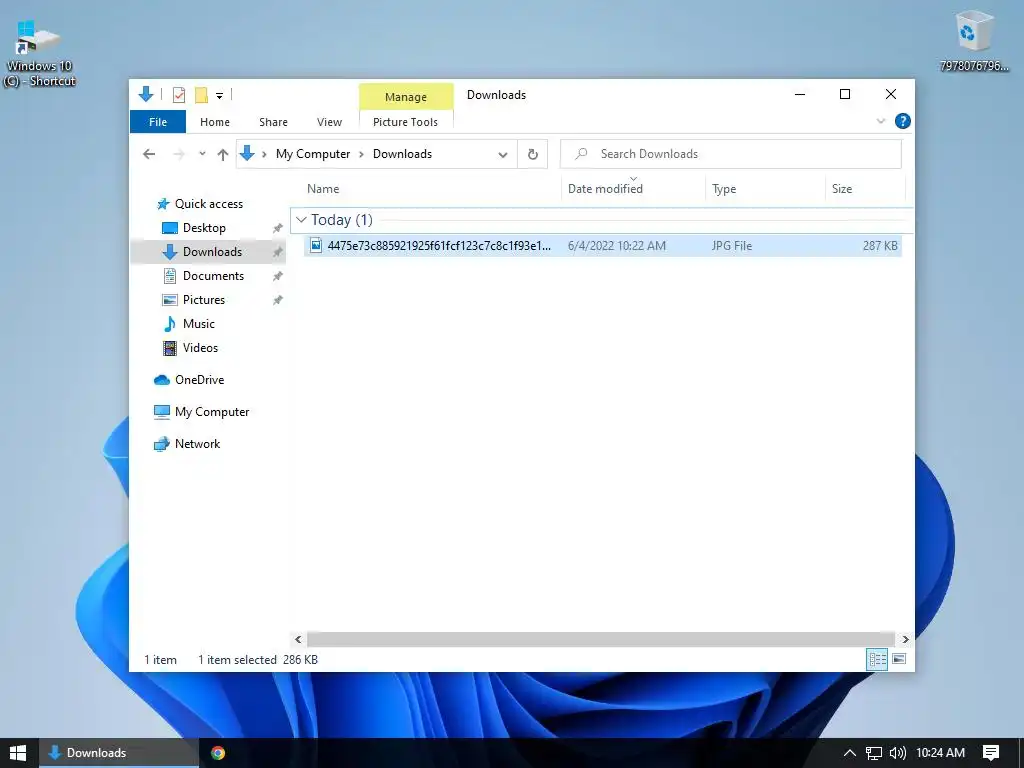Image resolution: width=1024 pixels, height=768 pixels.
Task: Open the address bar history dropdown
Action: coord(503,155)
